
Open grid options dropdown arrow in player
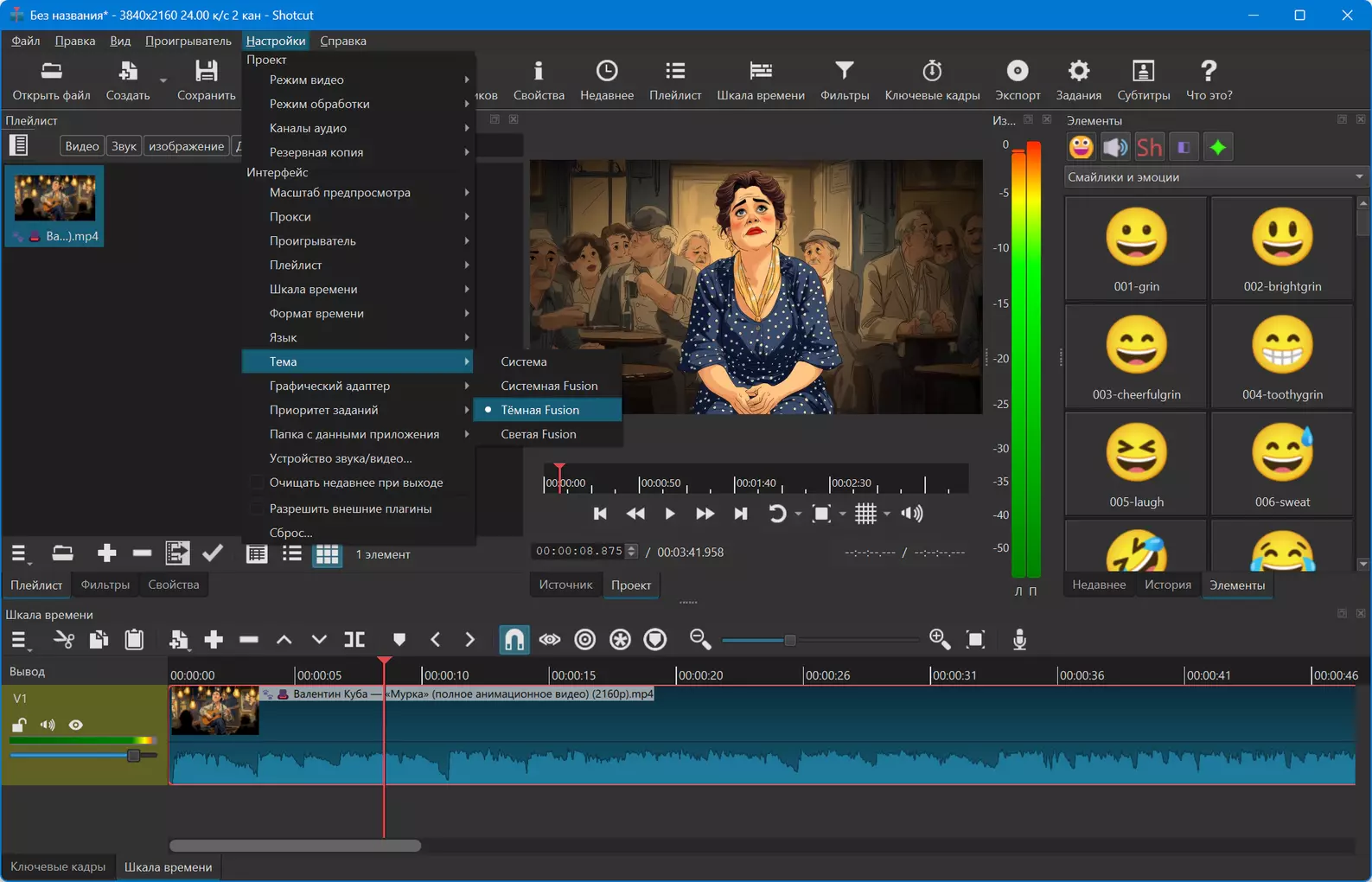[887, 514]
